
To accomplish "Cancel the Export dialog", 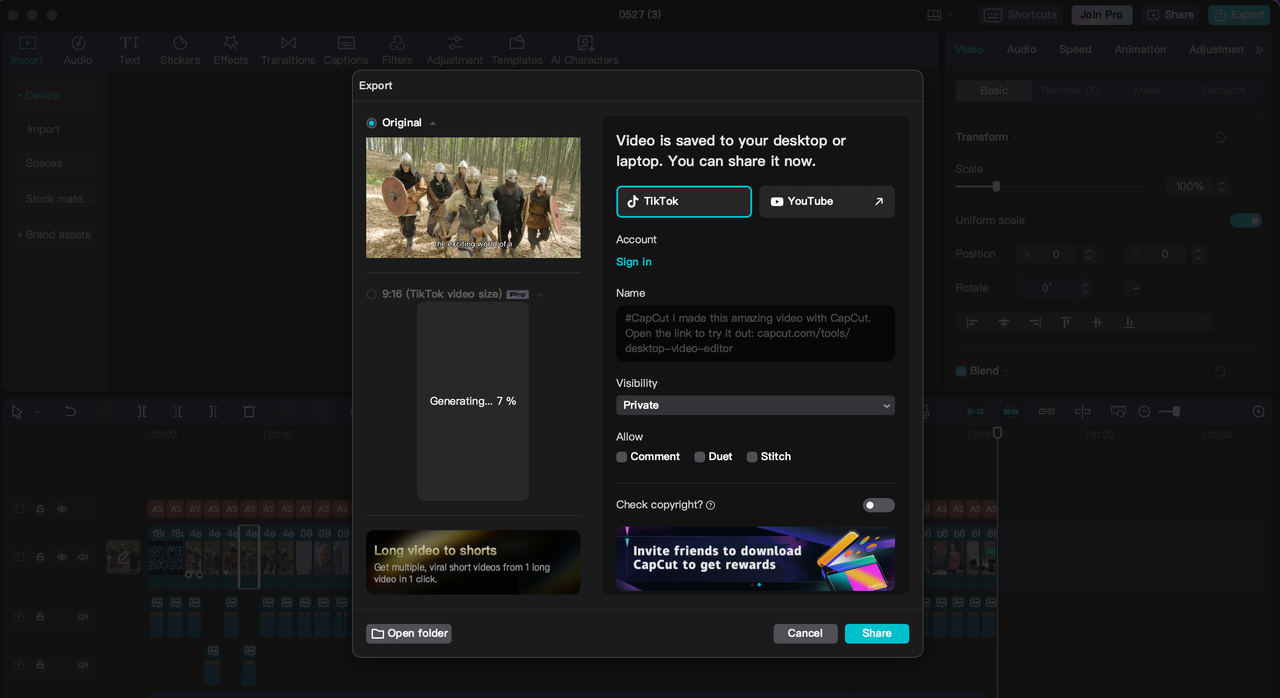I will tap(805, 633).
